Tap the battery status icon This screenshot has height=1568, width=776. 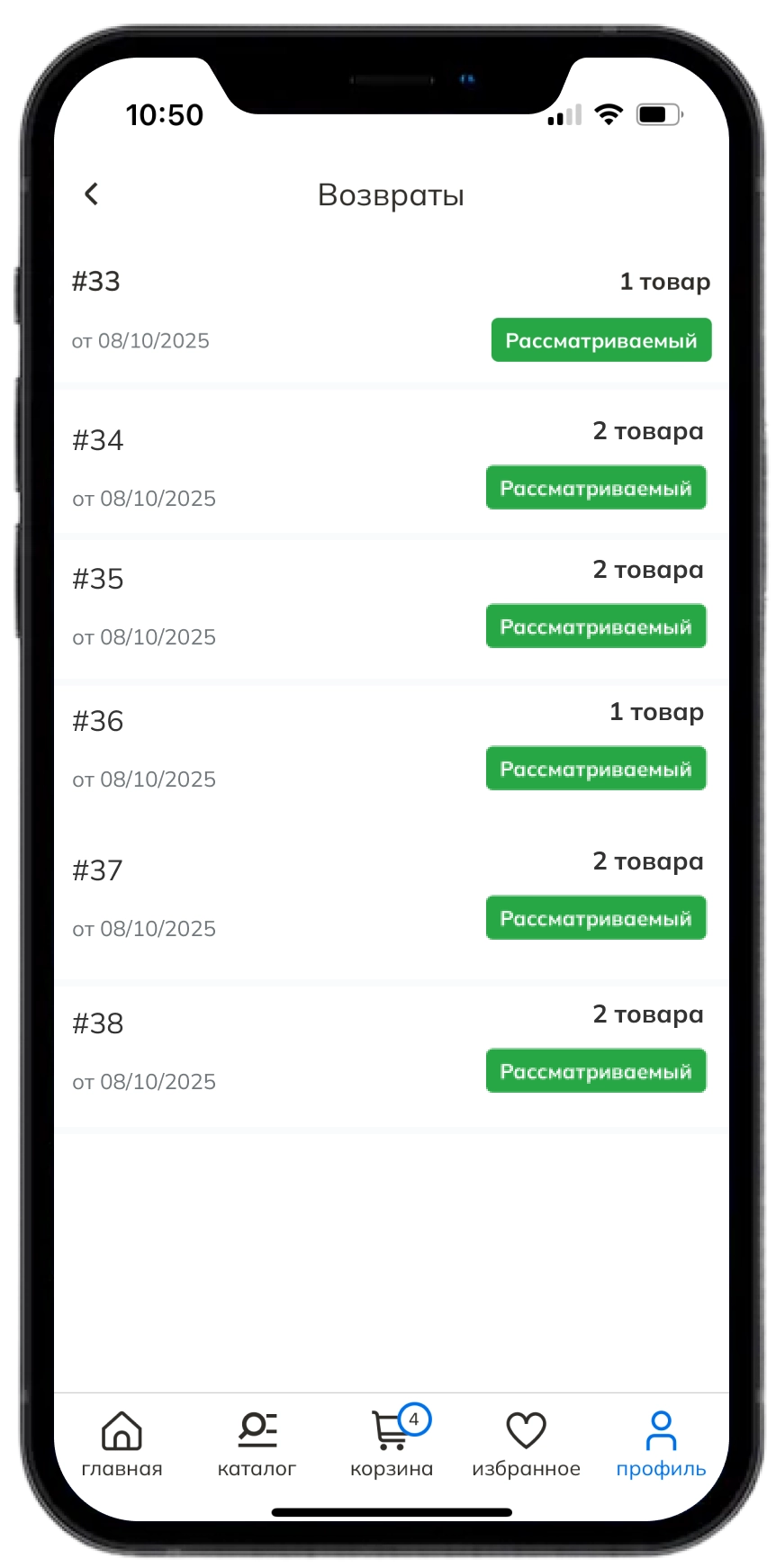point(659,114)
